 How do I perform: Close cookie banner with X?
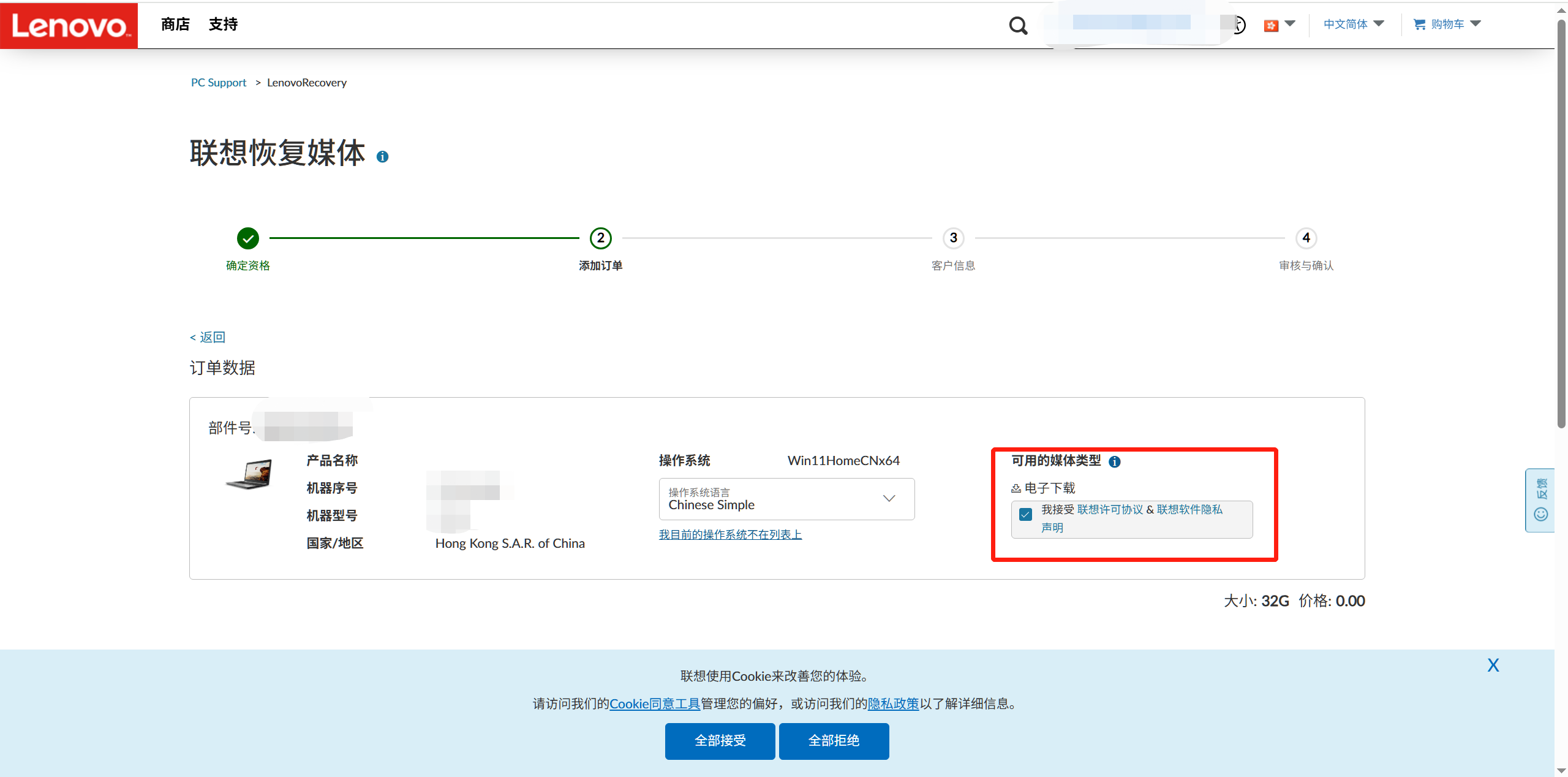point(1493,665)
